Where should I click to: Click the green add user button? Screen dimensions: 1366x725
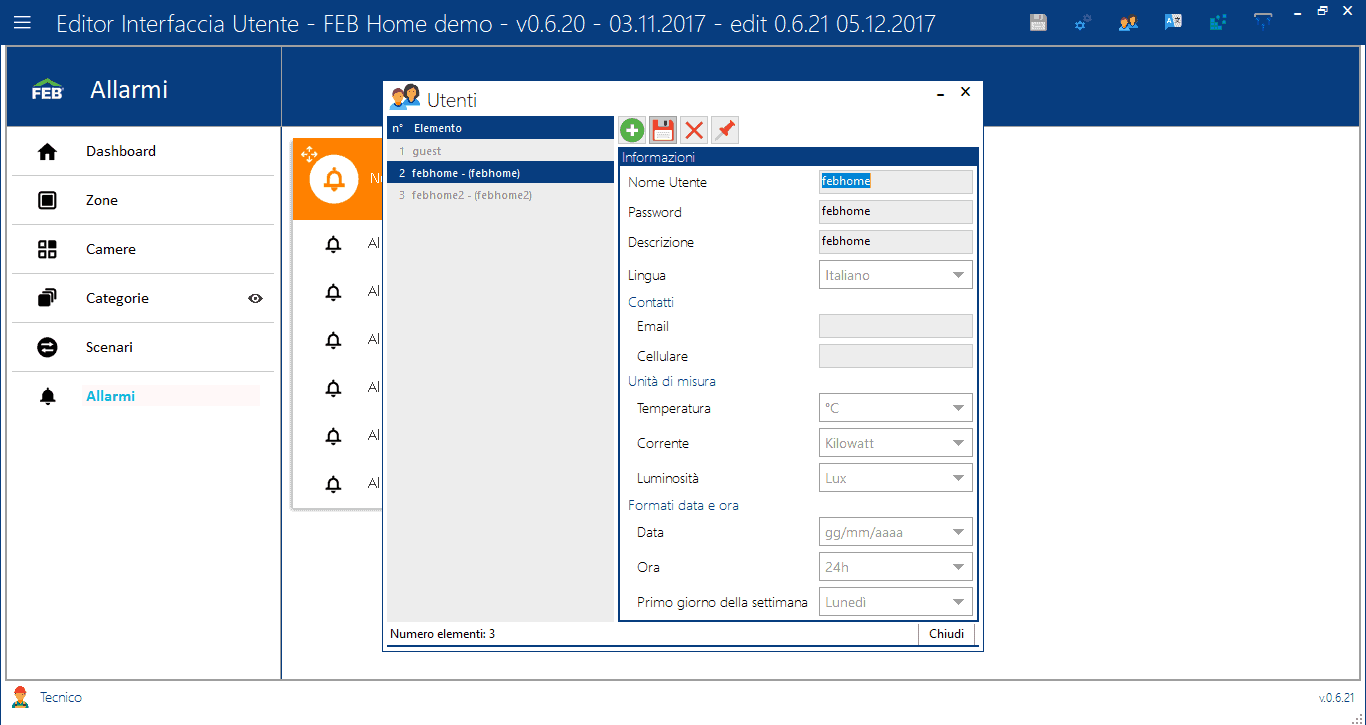(632, 130)
